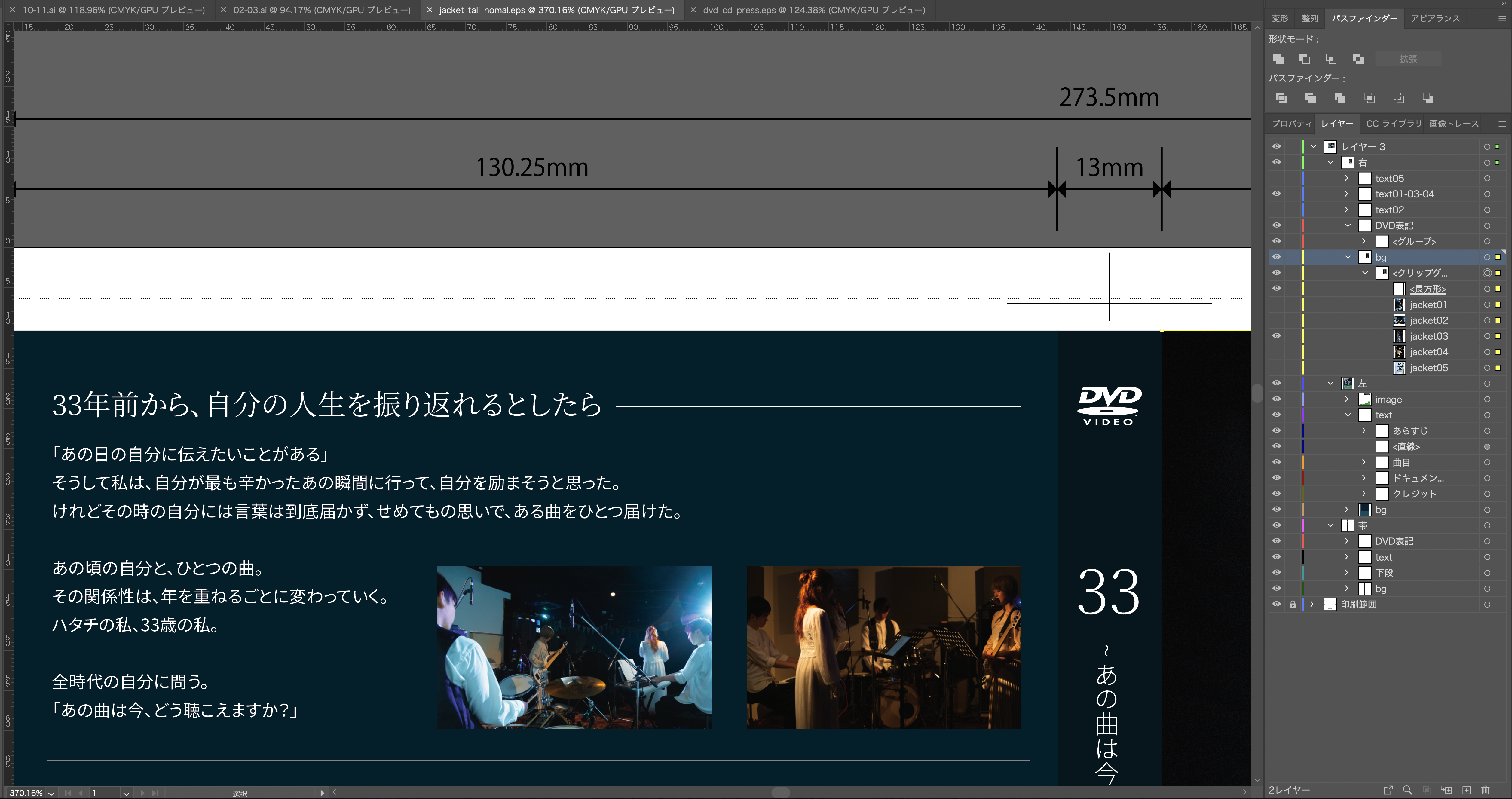Click the locate object magnifier icon
The width and height of the screenshot is (1512, 799).
click(1407, 790)
